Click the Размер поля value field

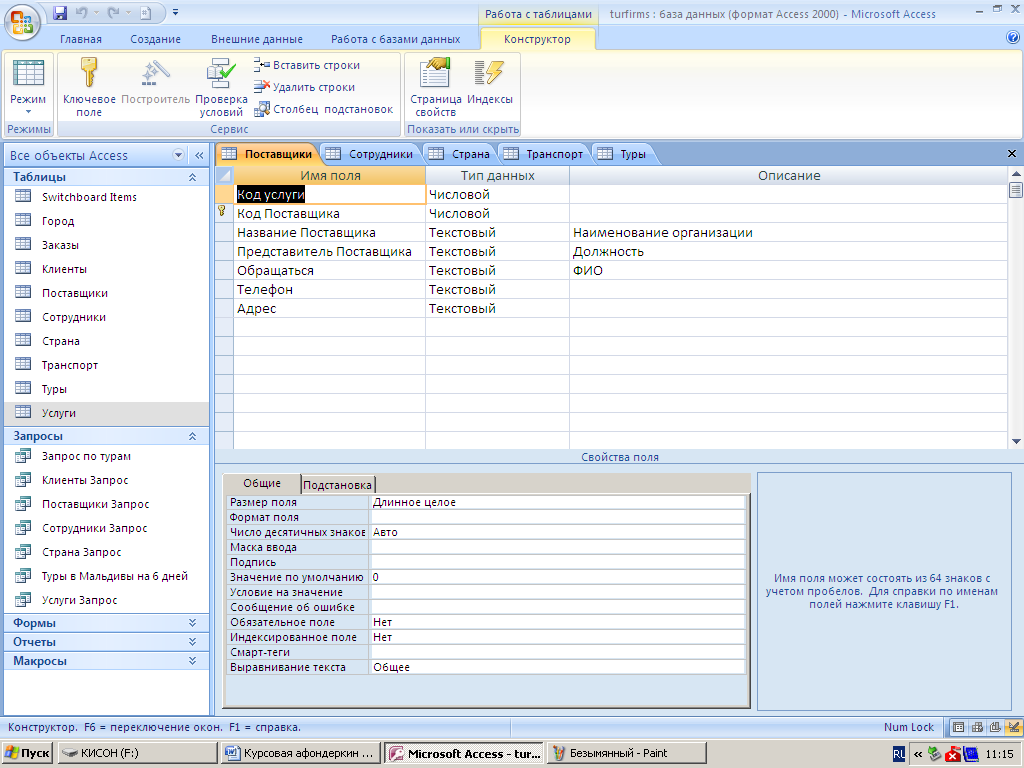click(557, 502)
